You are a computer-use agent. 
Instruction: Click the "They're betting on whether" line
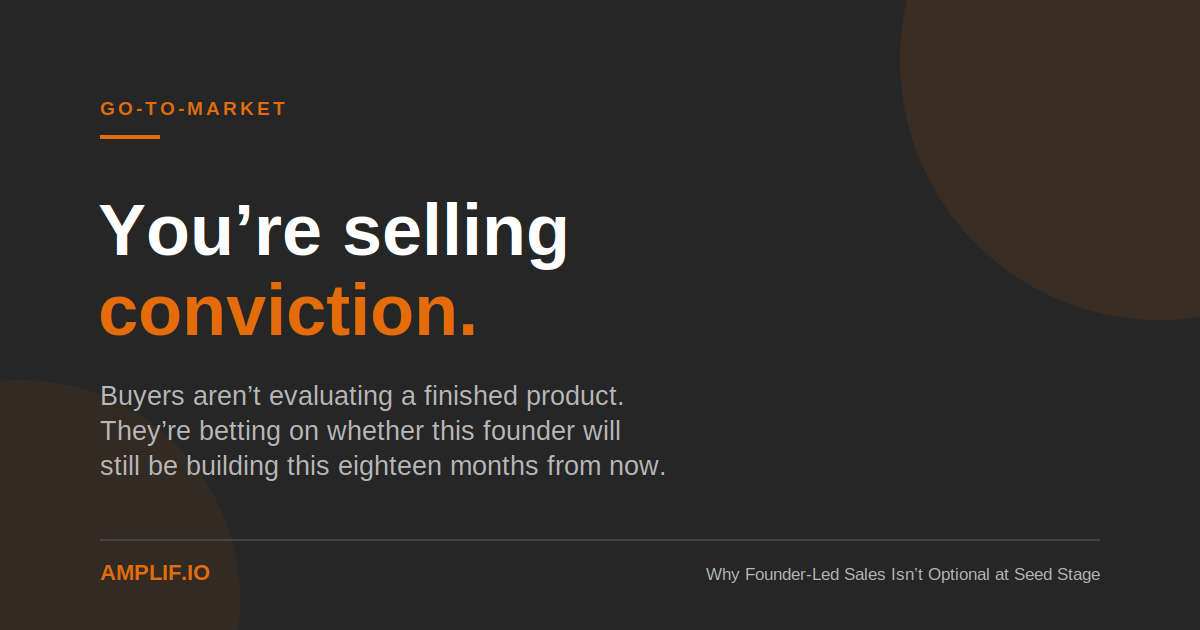click(x=360, y=431)
